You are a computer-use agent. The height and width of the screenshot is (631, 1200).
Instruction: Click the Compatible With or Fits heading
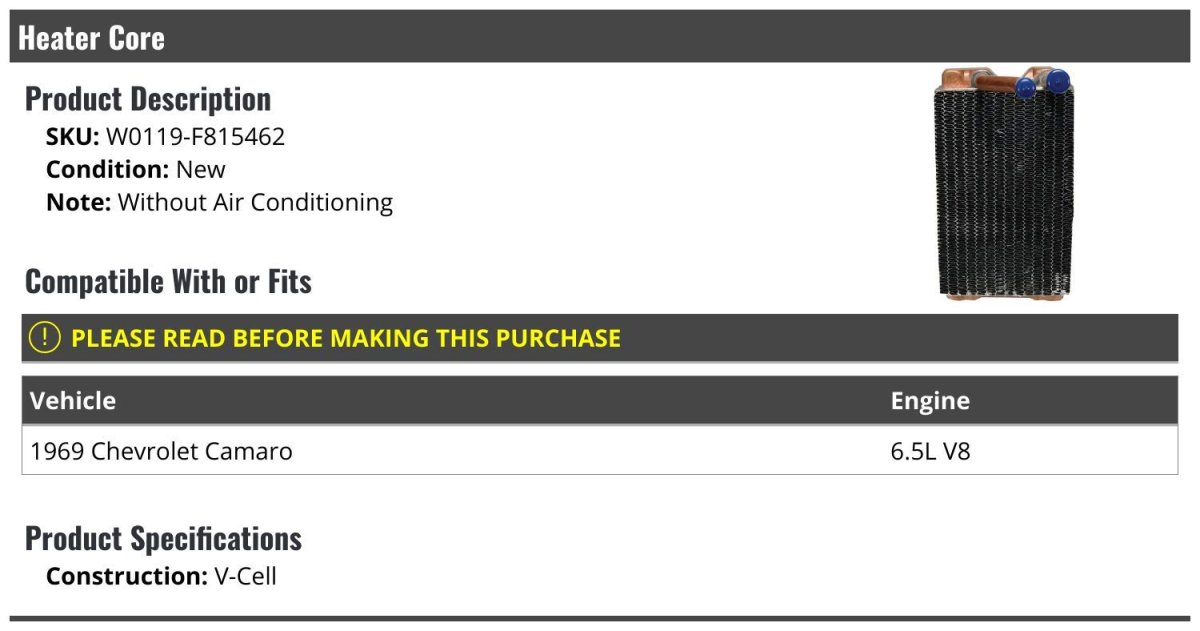click(168, 282)
